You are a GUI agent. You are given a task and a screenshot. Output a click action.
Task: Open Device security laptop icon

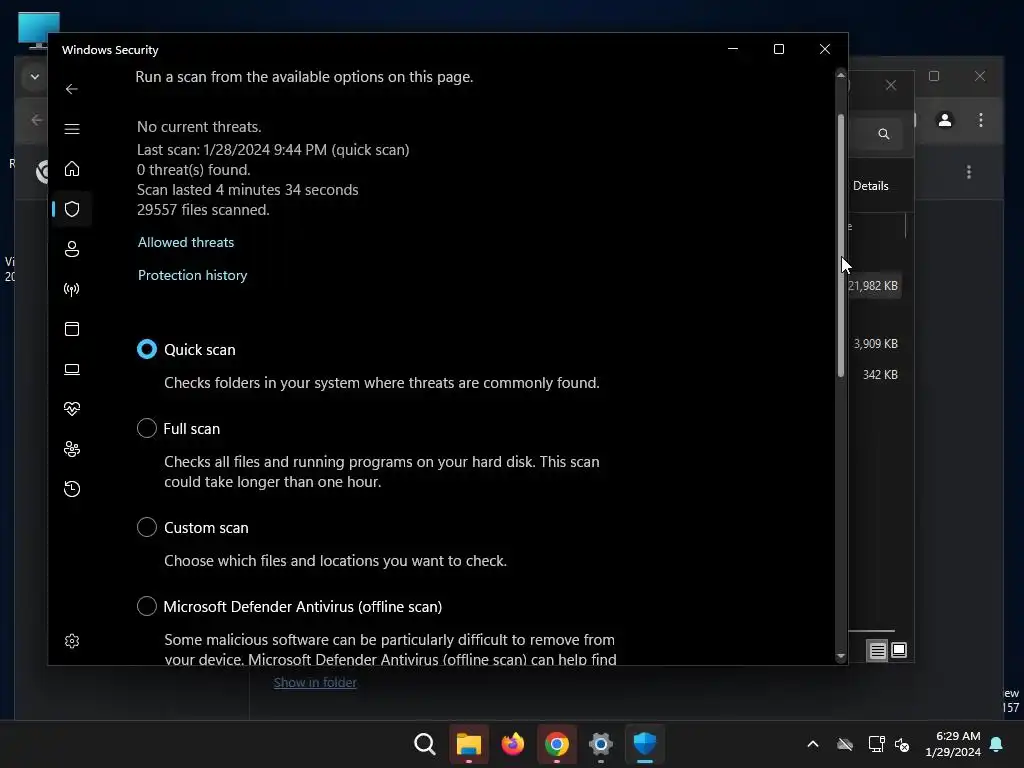(72, 369)
